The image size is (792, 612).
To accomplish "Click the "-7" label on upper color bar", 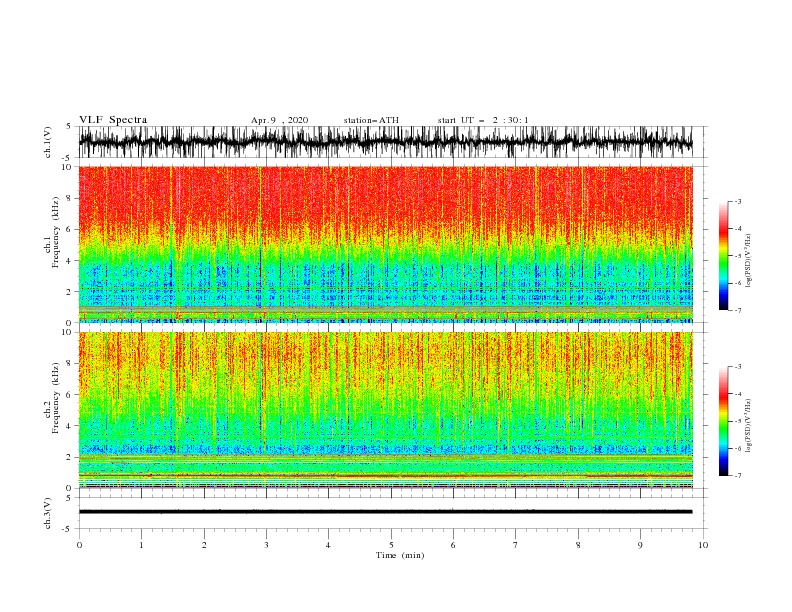I will tap(738, 310).
